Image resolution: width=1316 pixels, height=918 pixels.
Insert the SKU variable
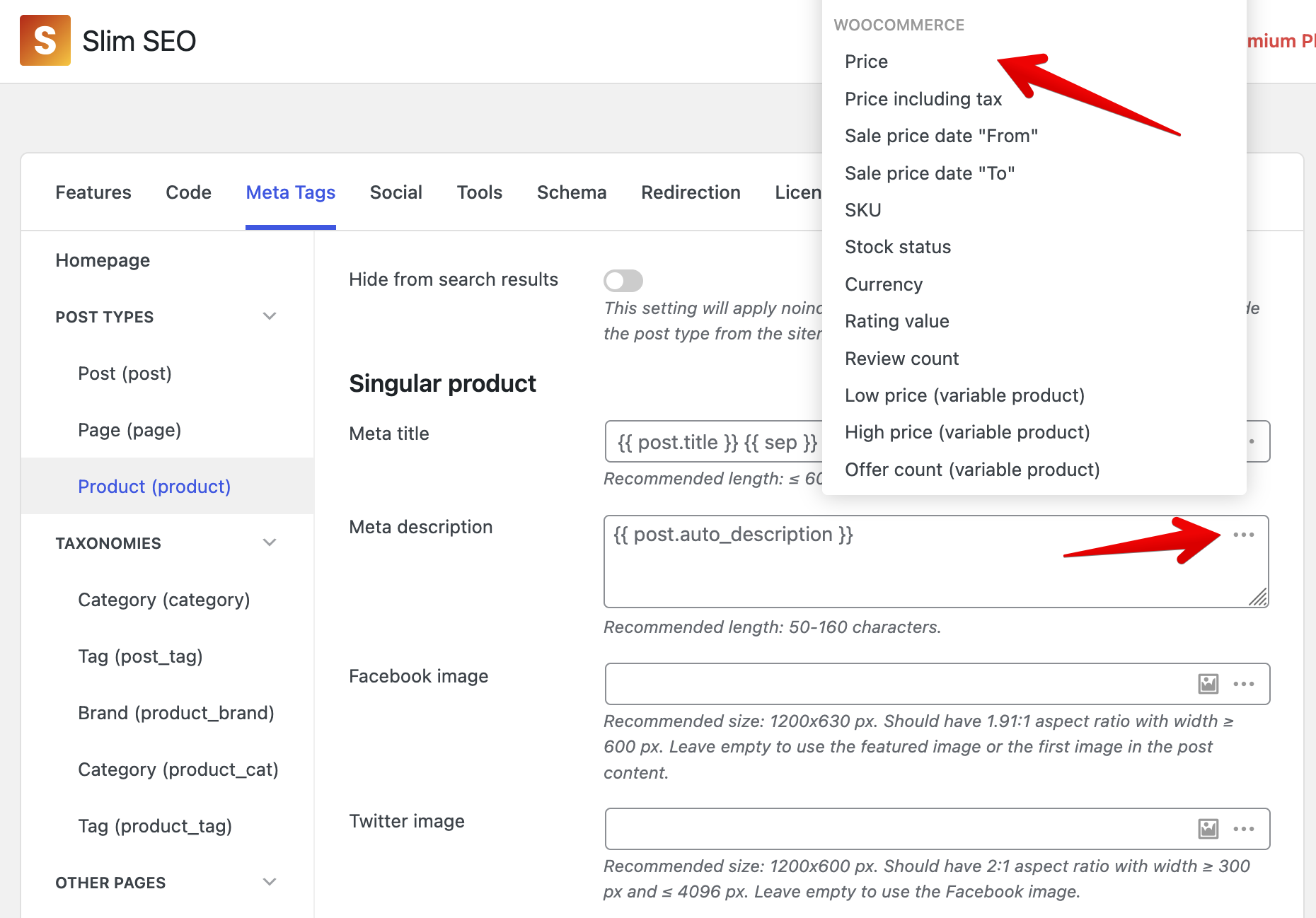tap(862, 210)
